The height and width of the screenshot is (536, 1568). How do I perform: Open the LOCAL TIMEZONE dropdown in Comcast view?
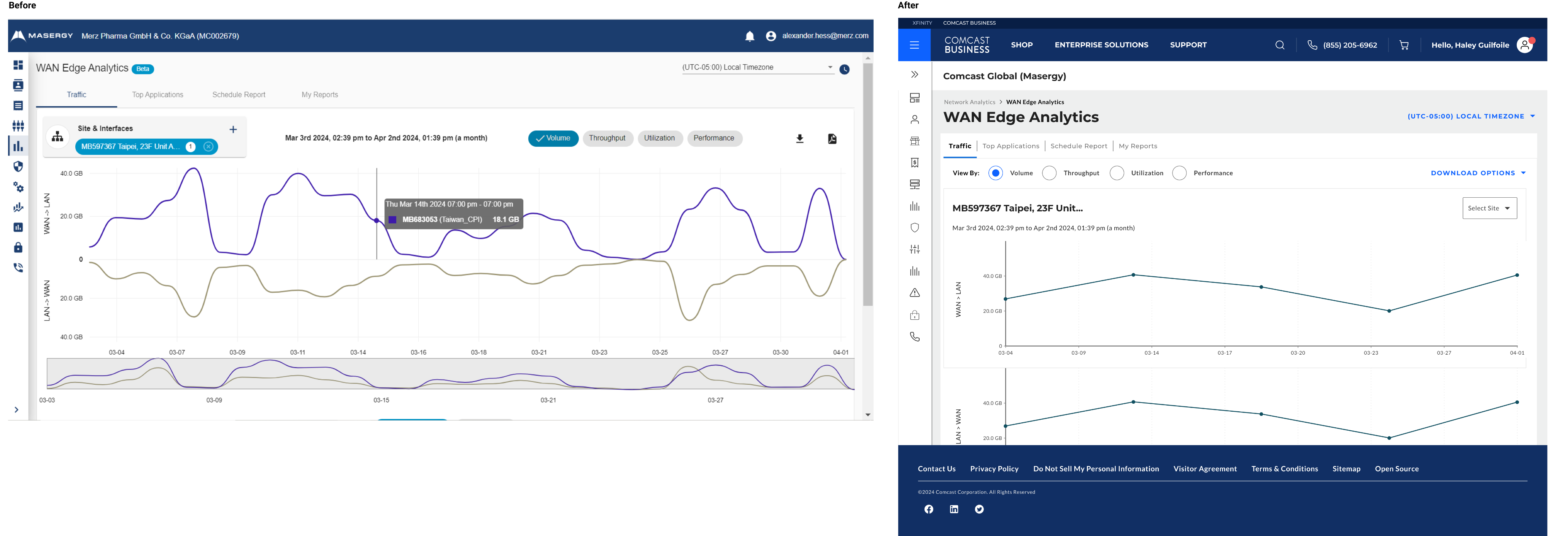(x=1471, y=116)
